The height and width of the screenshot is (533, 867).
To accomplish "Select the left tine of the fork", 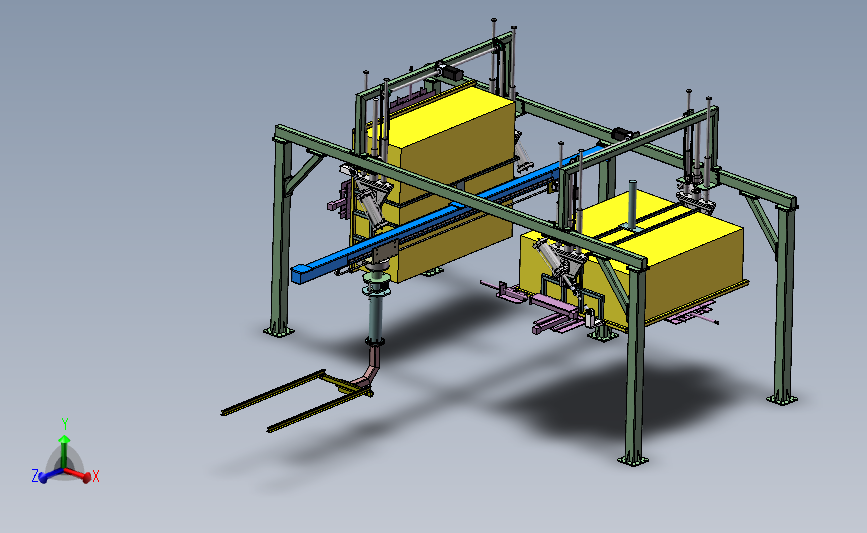I will click(x=273, y=393).
